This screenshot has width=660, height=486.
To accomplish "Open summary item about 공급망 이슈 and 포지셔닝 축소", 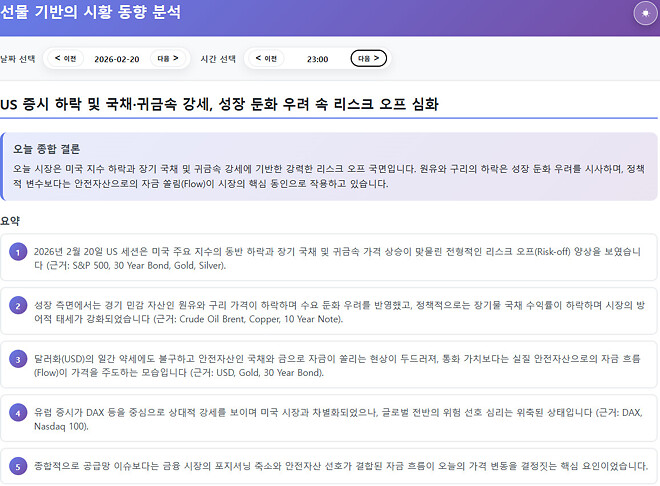I will 328,466.
